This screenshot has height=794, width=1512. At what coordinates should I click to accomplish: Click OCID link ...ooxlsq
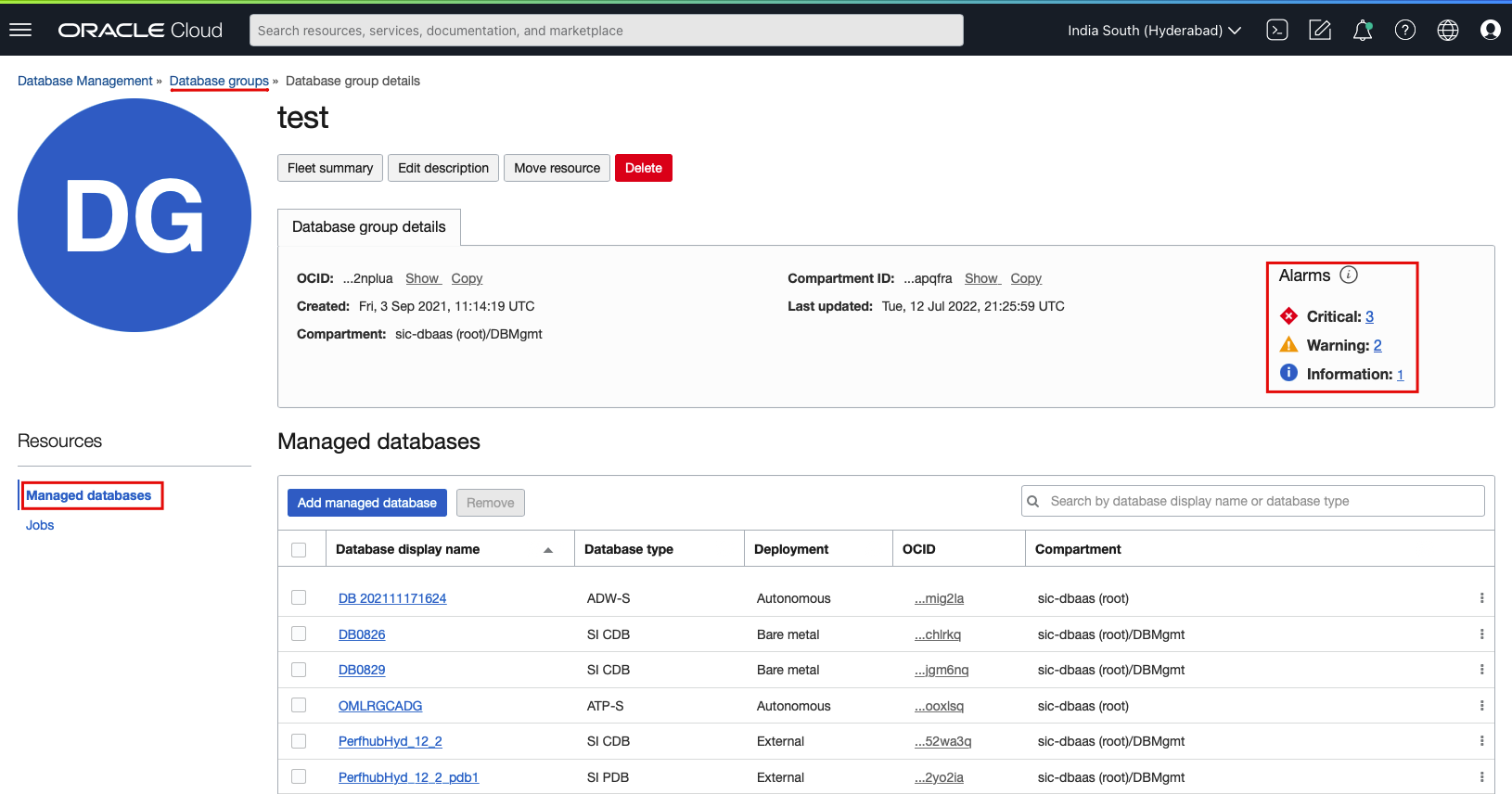pyautogui.click(x=939, y=706)
